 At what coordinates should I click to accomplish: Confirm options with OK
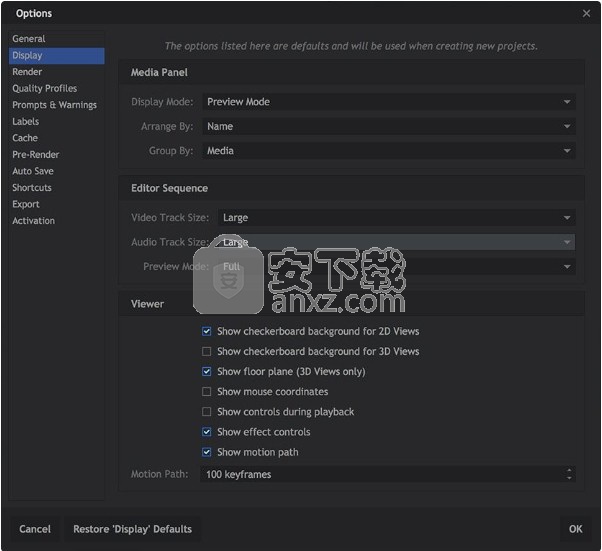(x=575, y=529)
